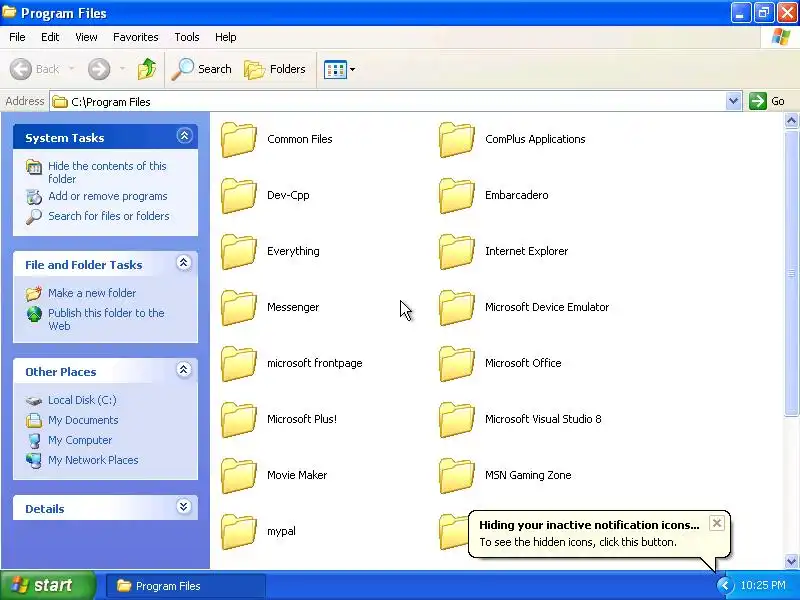Open the Edit menu
Screen dimensions: 800x600
50,37
